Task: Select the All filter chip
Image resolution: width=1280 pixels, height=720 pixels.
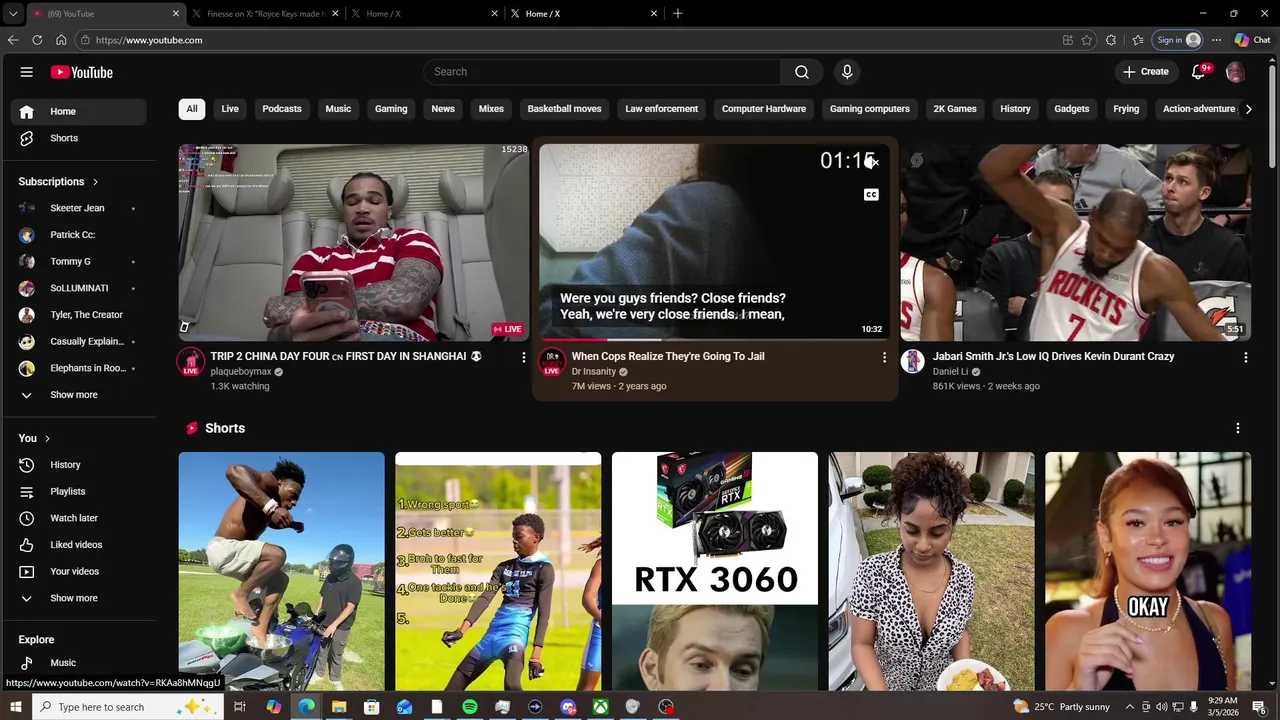Action: tap(192, 109)
